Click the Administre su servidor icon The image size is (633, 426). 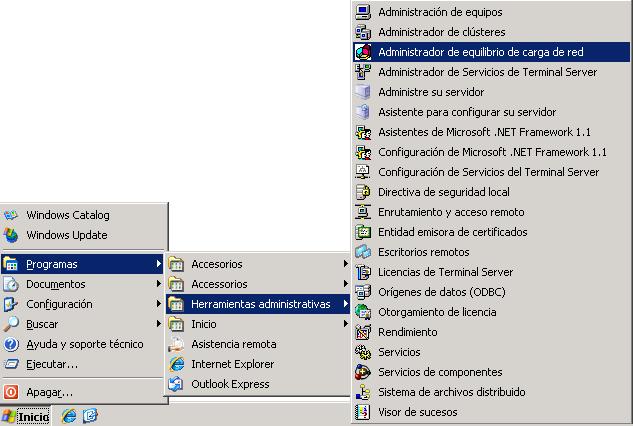[x=363, y=92]
